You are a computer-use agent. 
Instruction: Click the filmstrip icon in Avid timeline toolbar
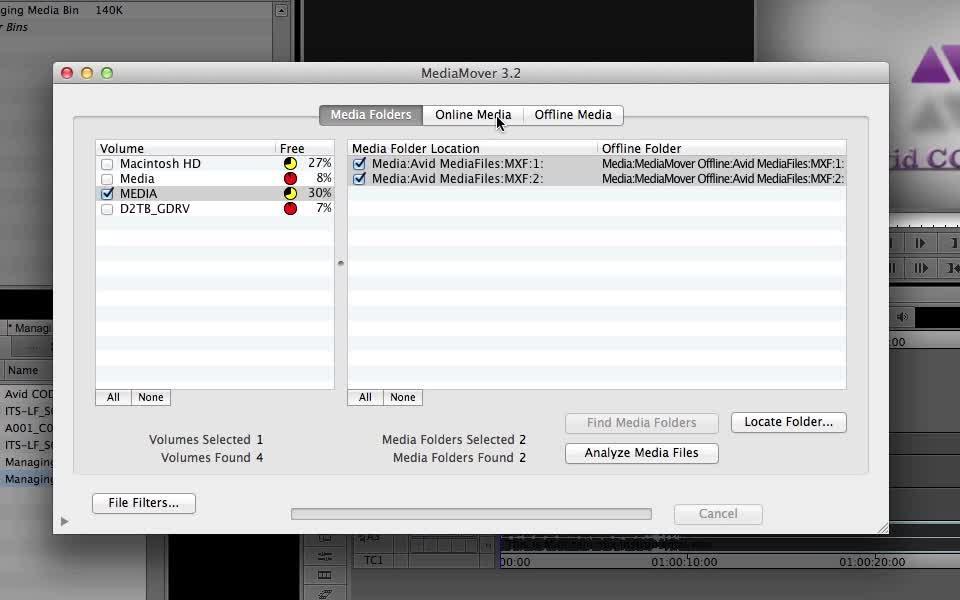(x=324, y=575)
